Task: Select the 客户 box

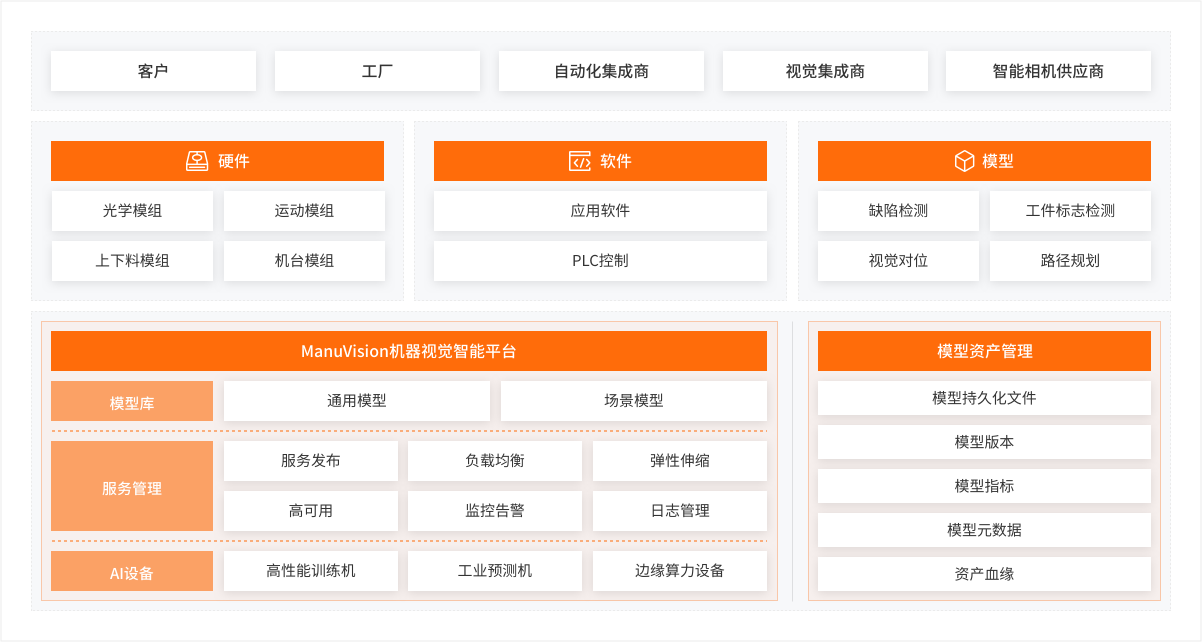Action: 154,71
